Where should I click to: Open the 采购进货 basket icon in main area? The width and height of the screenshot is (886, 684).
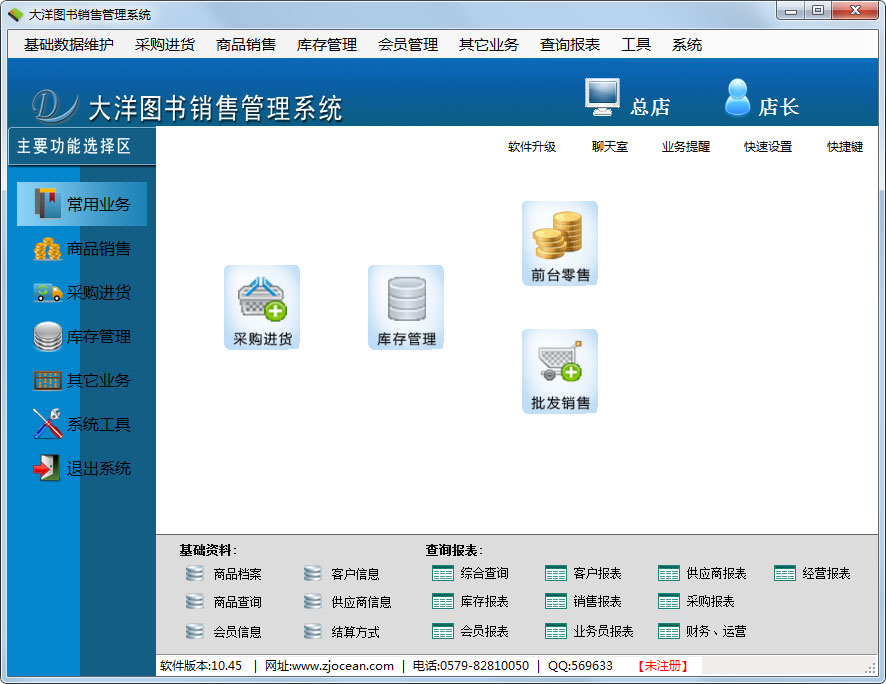point(262,307)
